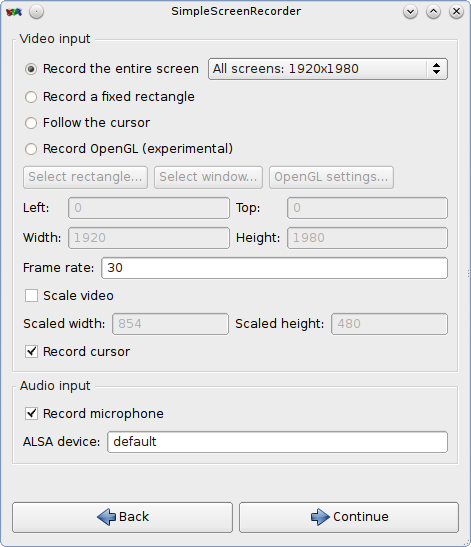Click into the Frame rate input field
Screen dimensions: 471x547
pyautogui.click(x=274, y=268)
